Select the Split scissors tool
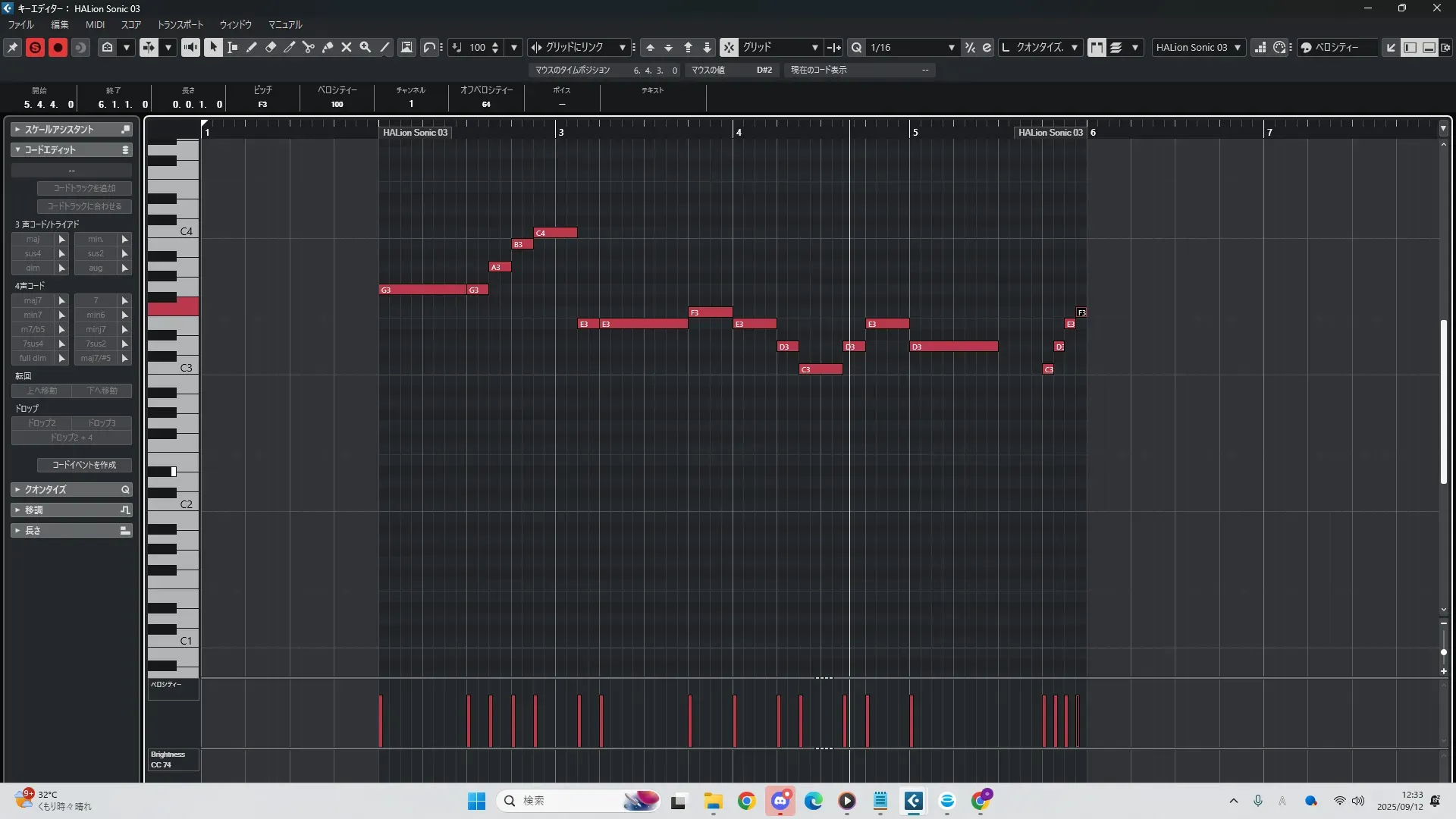 tap(308, 47)
